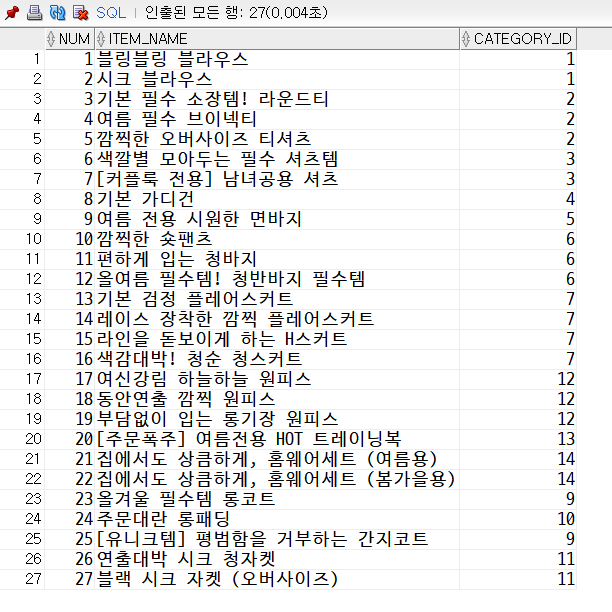This screenshot has height=612, width=612.
Task: Select the cell '여름 전용 시원한 면바지'
Action: [277, 219]
